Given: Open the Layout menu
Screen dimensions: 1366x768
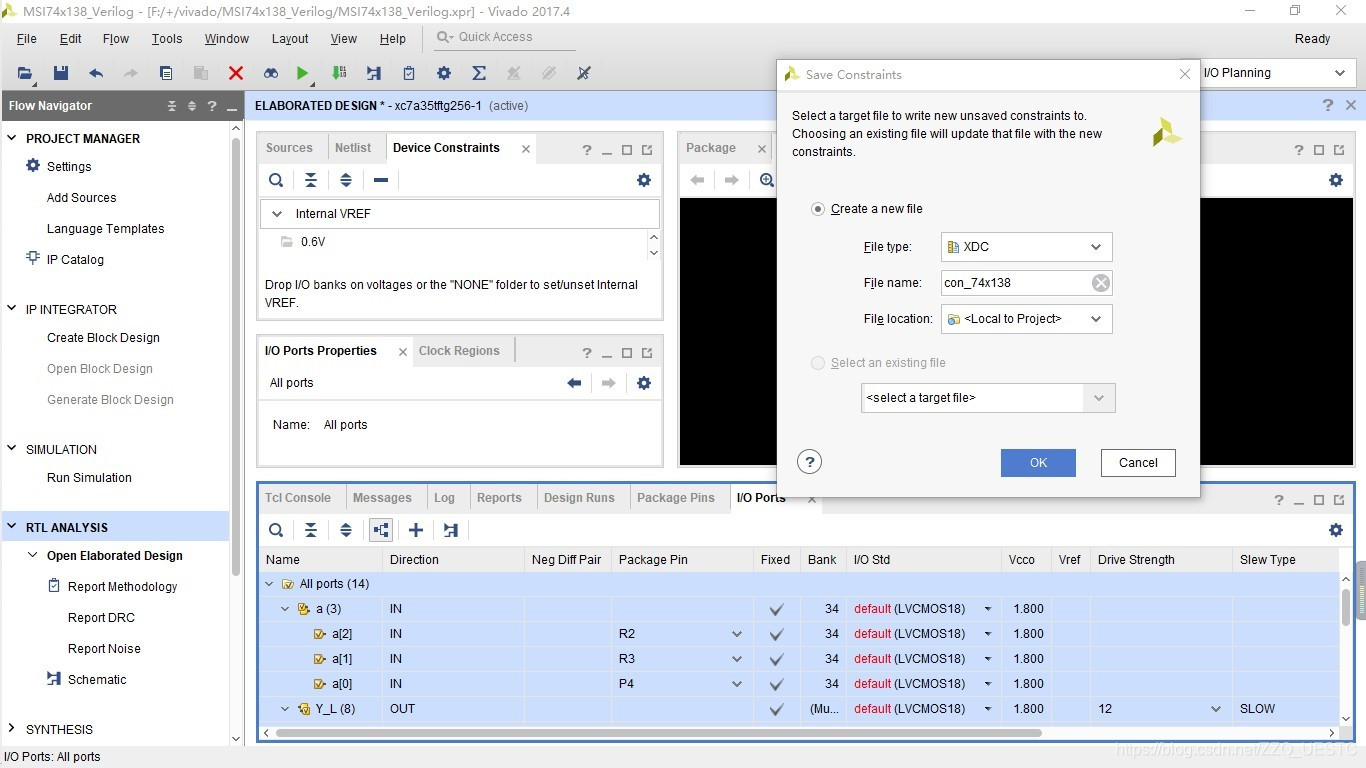Looking at the screenshot, I should [290, 39].
